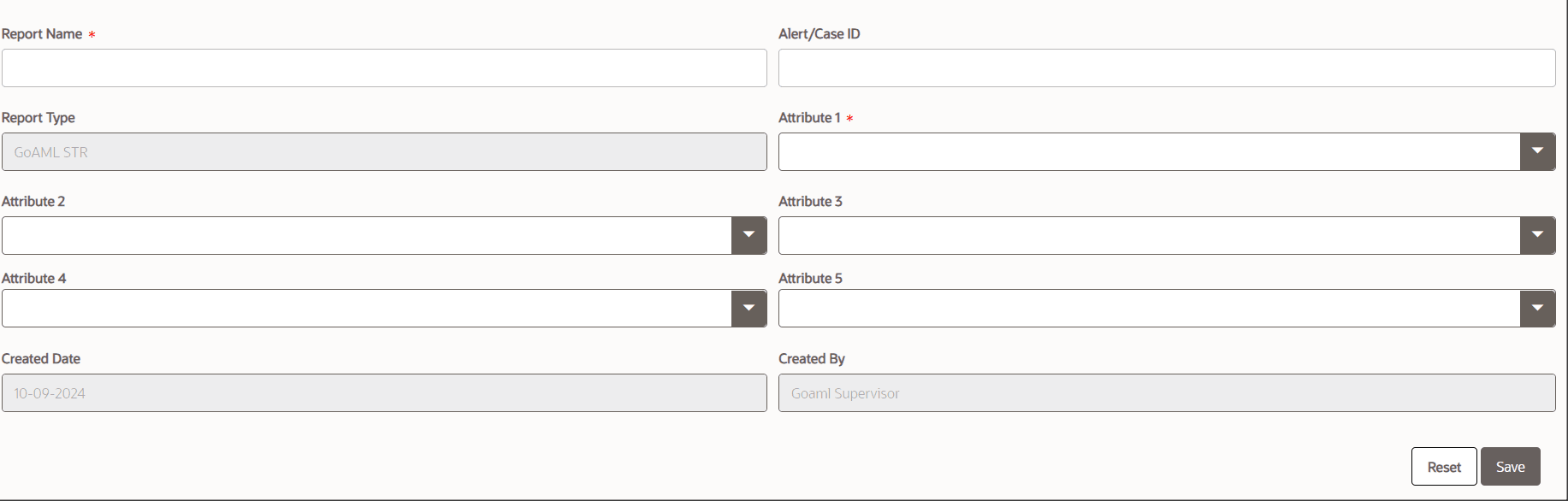
Task: Click the Report Type field showing GoAML STR
Action: tap(383, 152)
